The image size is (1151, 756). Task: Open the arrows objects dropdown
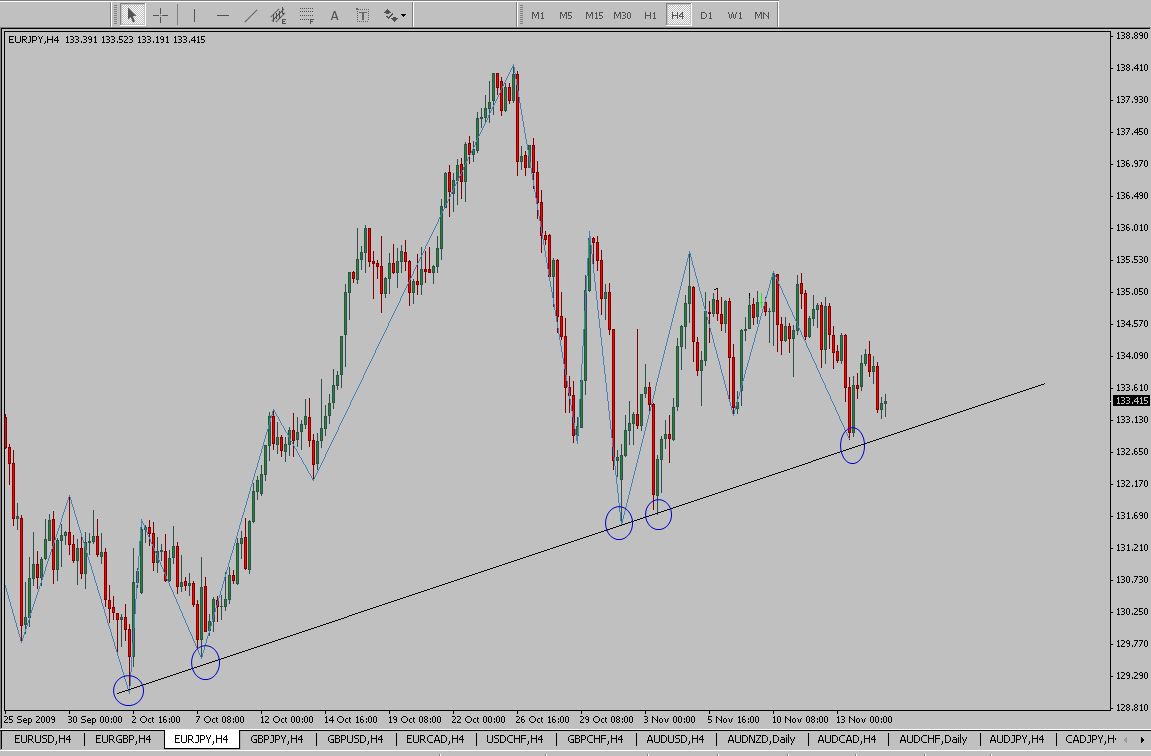[x=394, y=15]
